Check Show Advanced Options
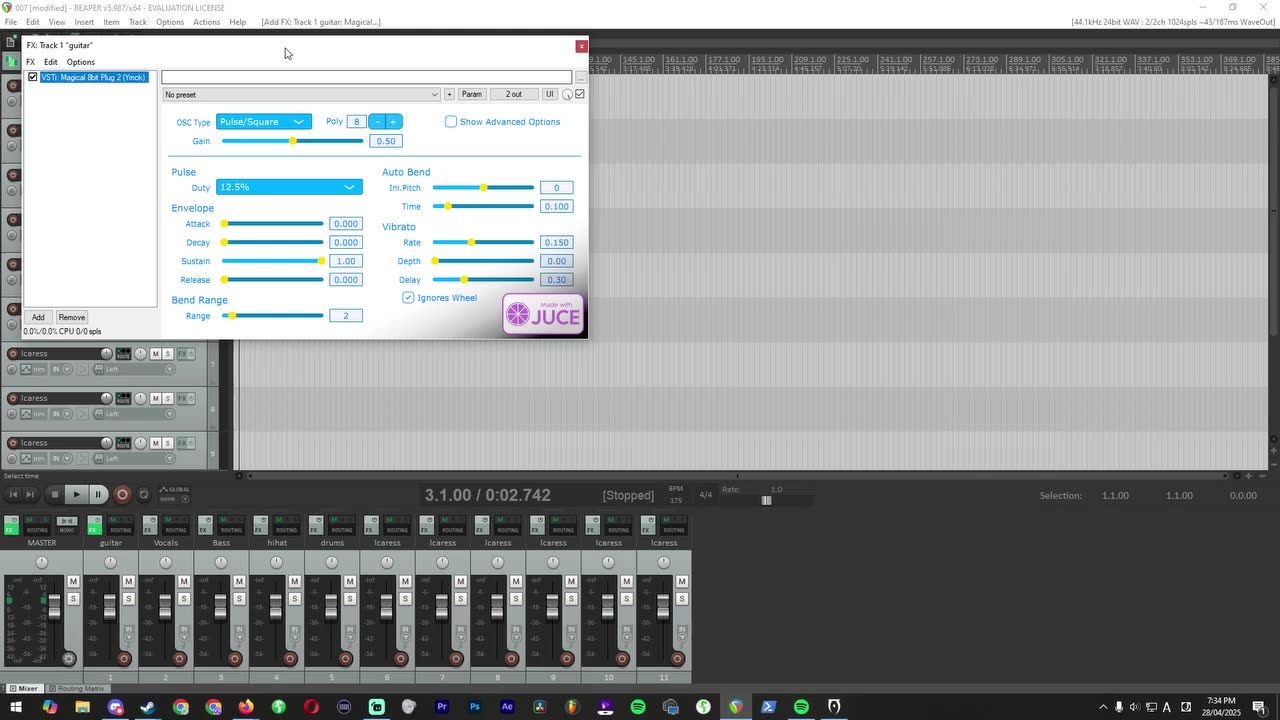Viewport: 1280px width, 720px height. click(x=451, y=122)
